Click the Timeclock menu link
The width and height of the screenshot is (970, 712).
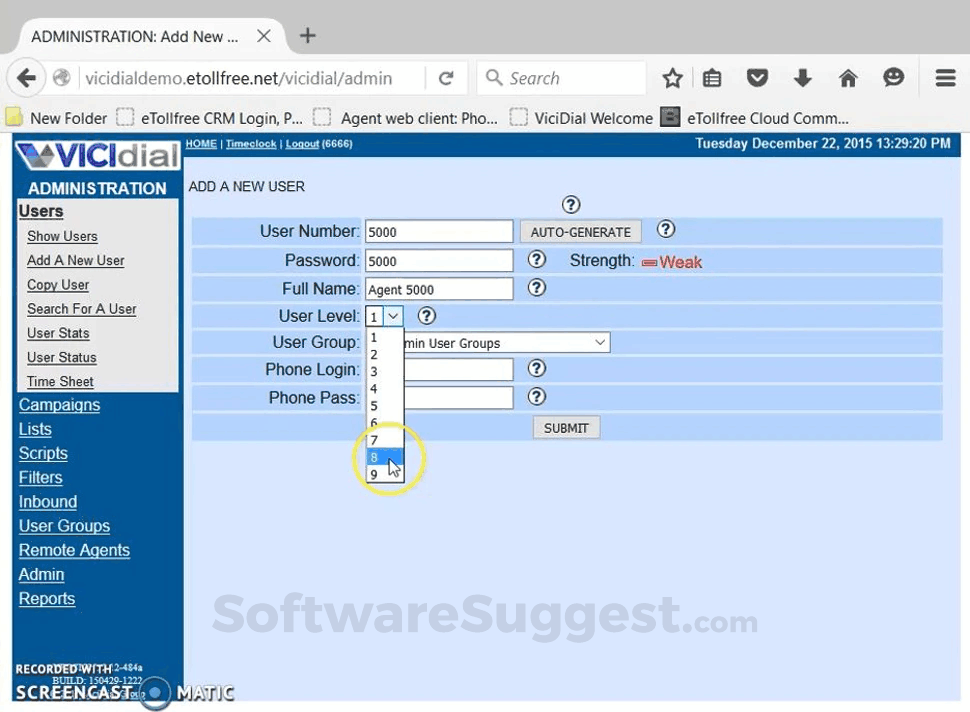click(x=251, y=143)
